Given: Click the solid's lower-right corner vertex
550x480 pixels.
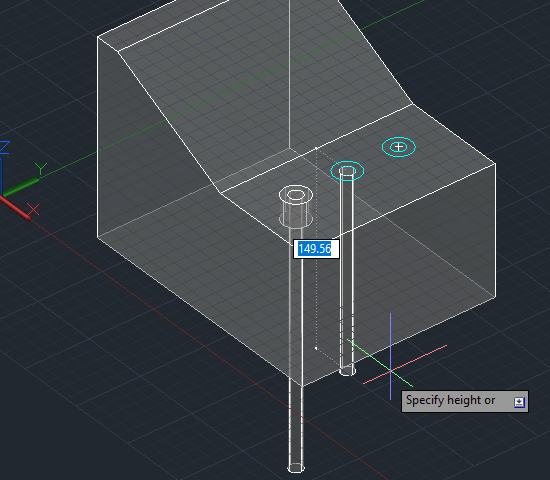Looking at the screenshot, I should click(496, 298).
